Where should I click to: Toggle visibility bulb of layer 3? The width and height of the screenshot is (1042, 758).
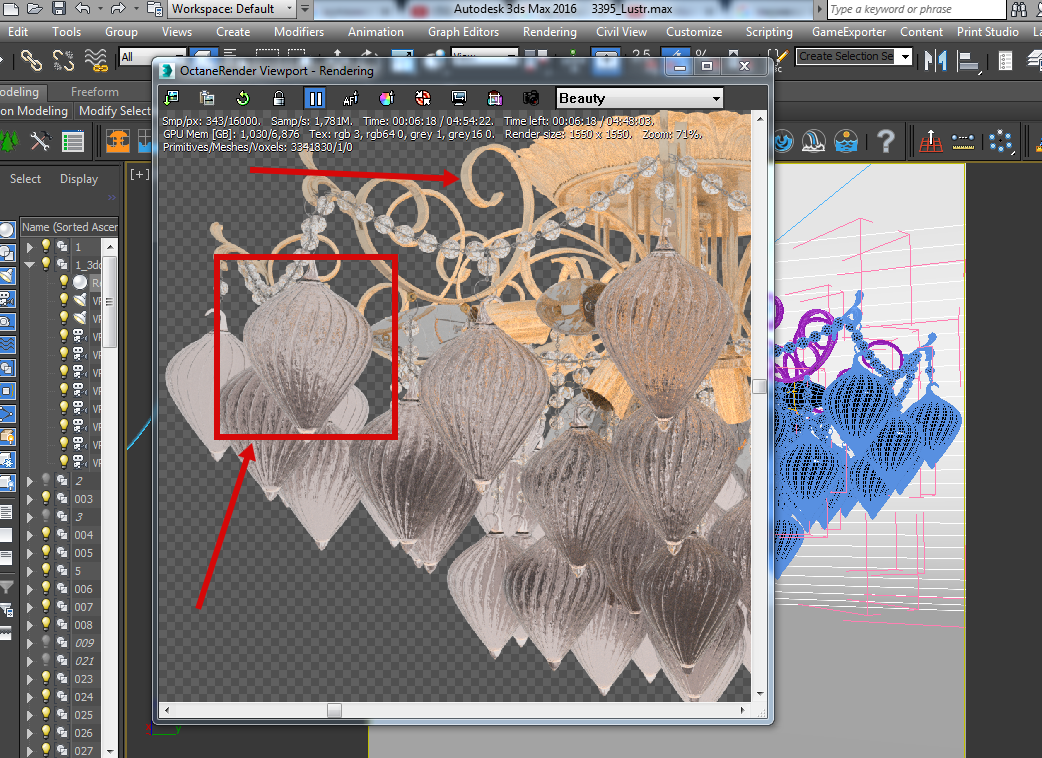[x=46, y=516]
